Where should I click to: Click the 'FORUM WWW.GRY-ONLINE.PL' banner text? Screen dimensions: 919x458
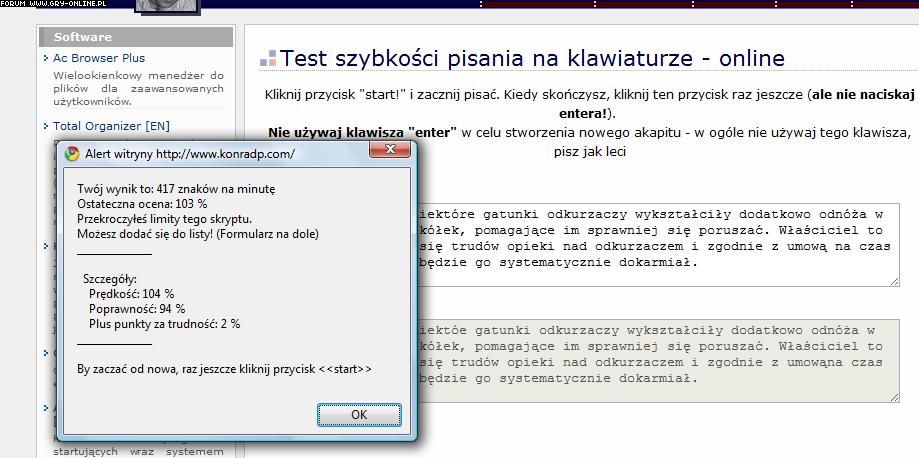[53, 4]
